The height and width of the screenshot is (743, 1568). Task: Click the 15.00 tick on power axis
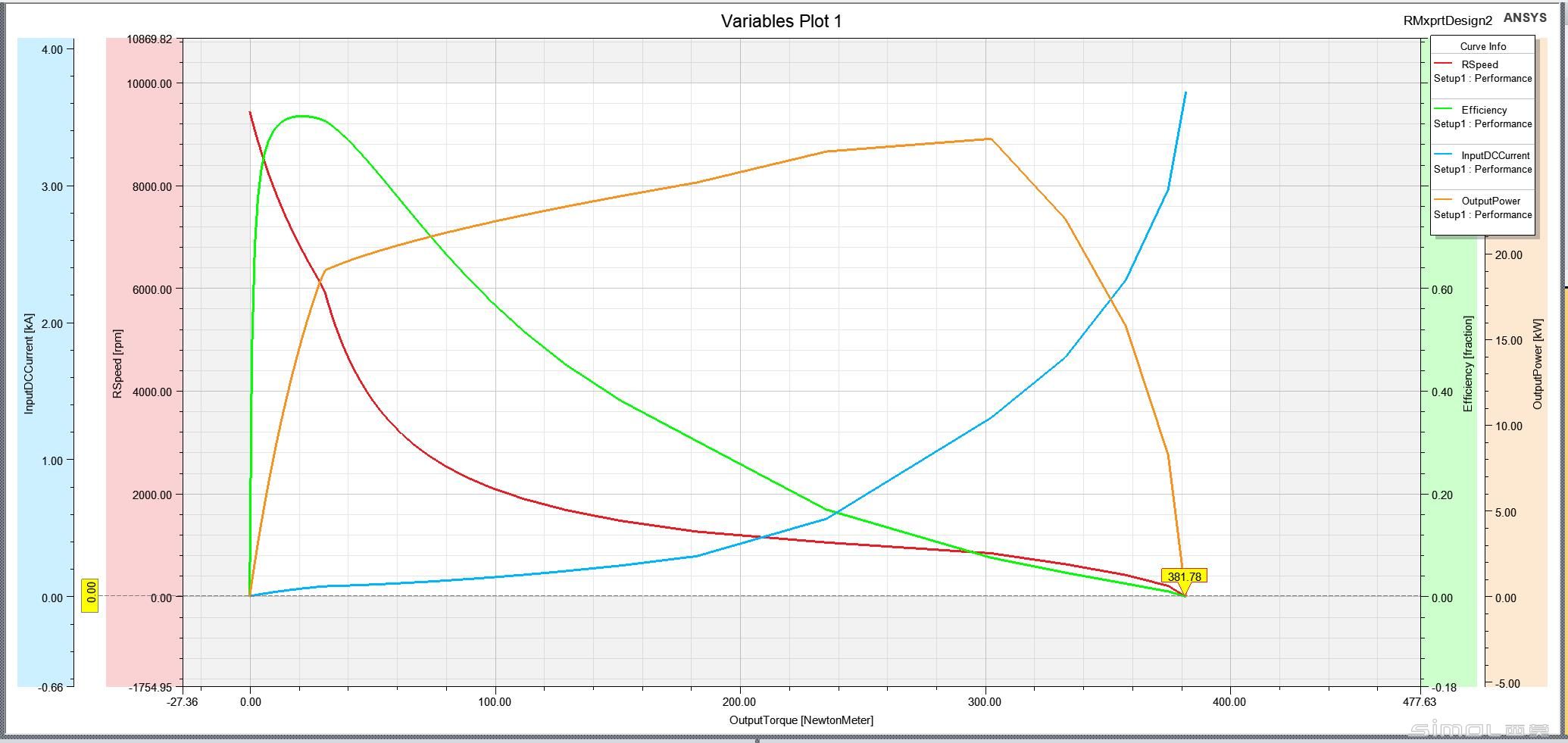pos(1508,340)
